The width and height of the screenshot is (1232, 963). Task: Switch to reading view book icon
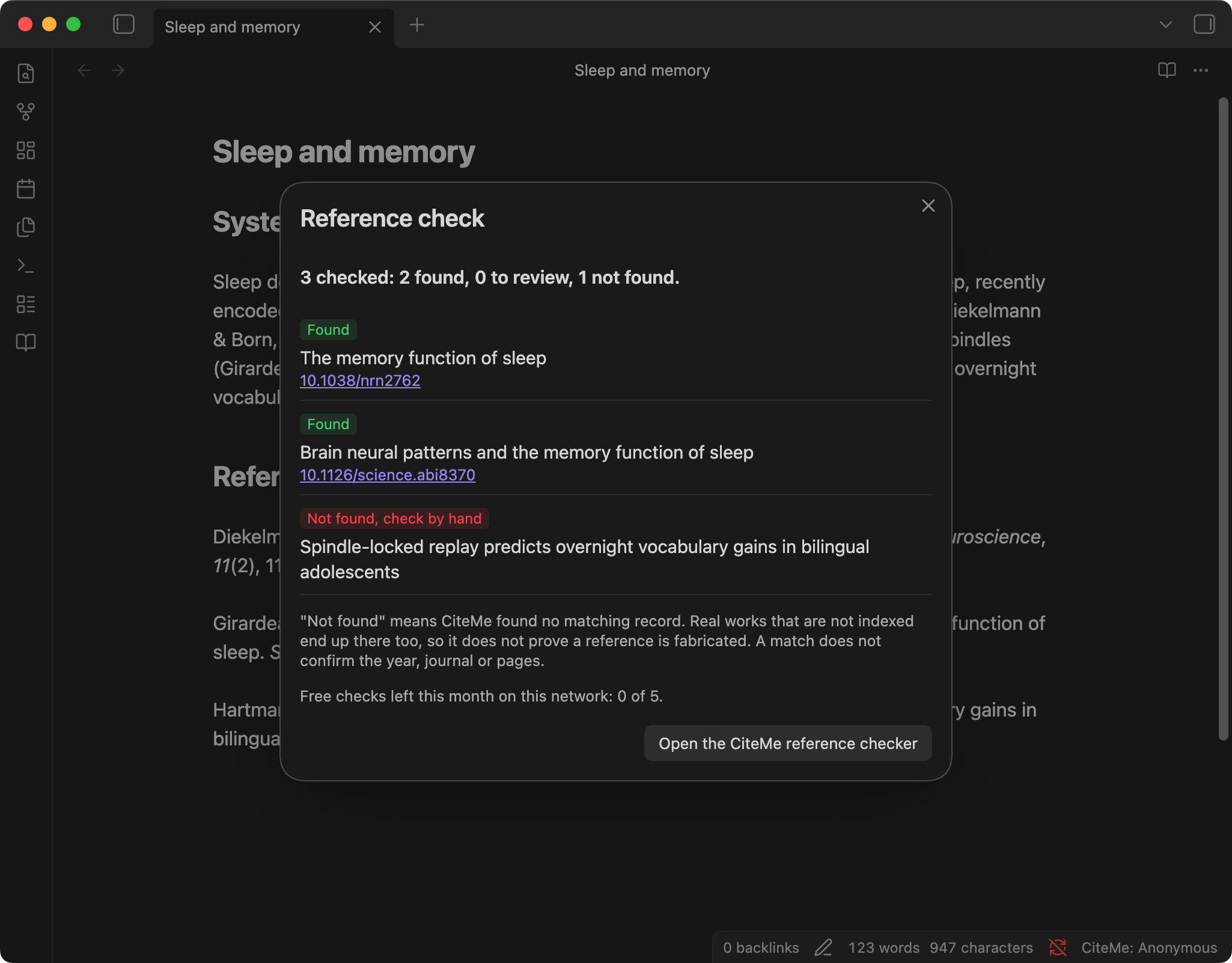pos(1167,70)
